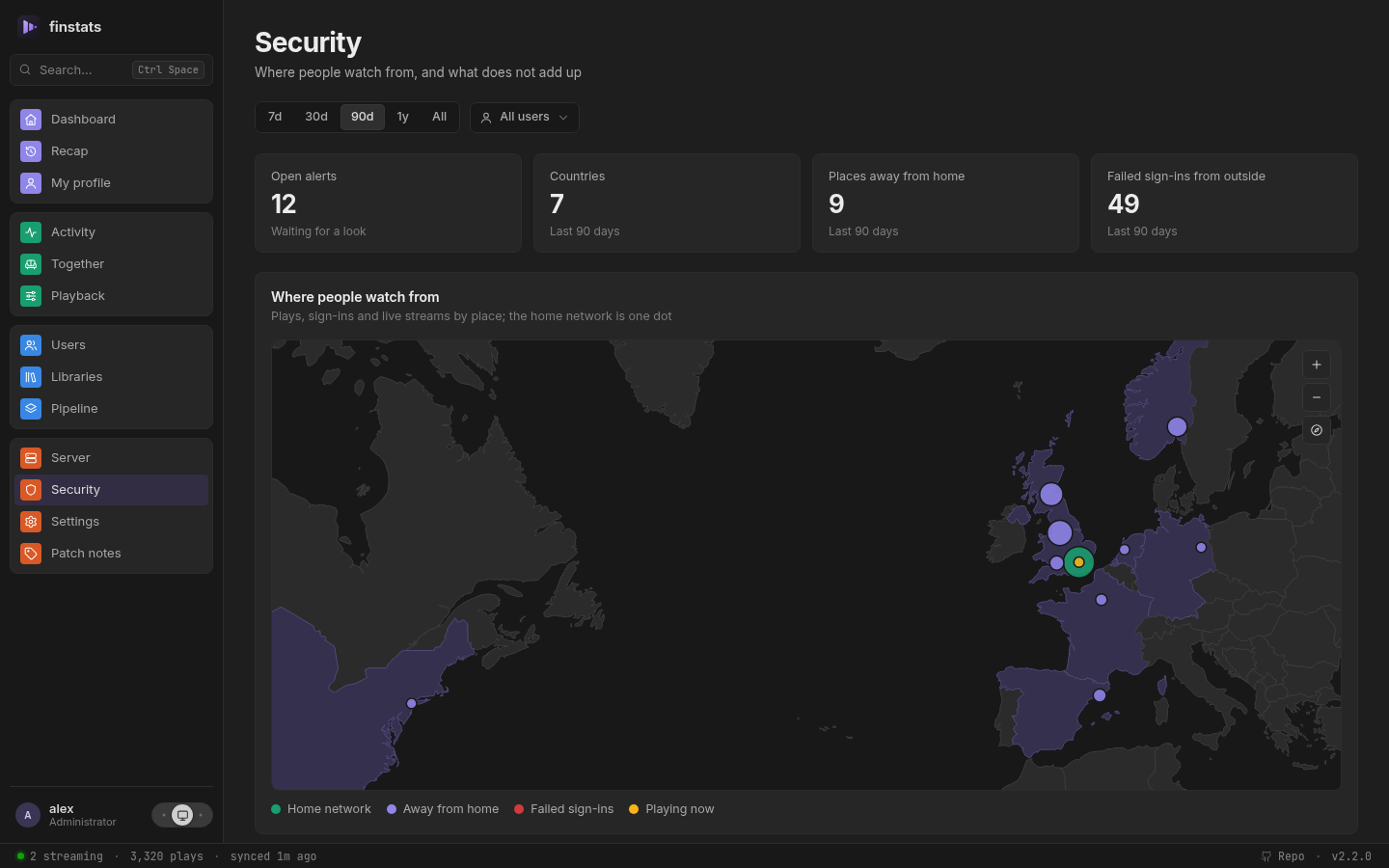Screen dimensions: 1389x868
Task: Click the Open alerts card
Action: pos(389,203)
